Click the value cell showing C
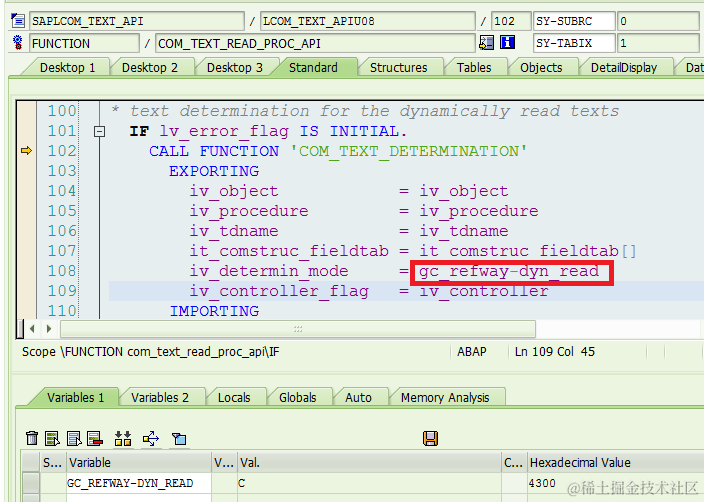This screenshot has height=502, width=704. click(369, 483)
